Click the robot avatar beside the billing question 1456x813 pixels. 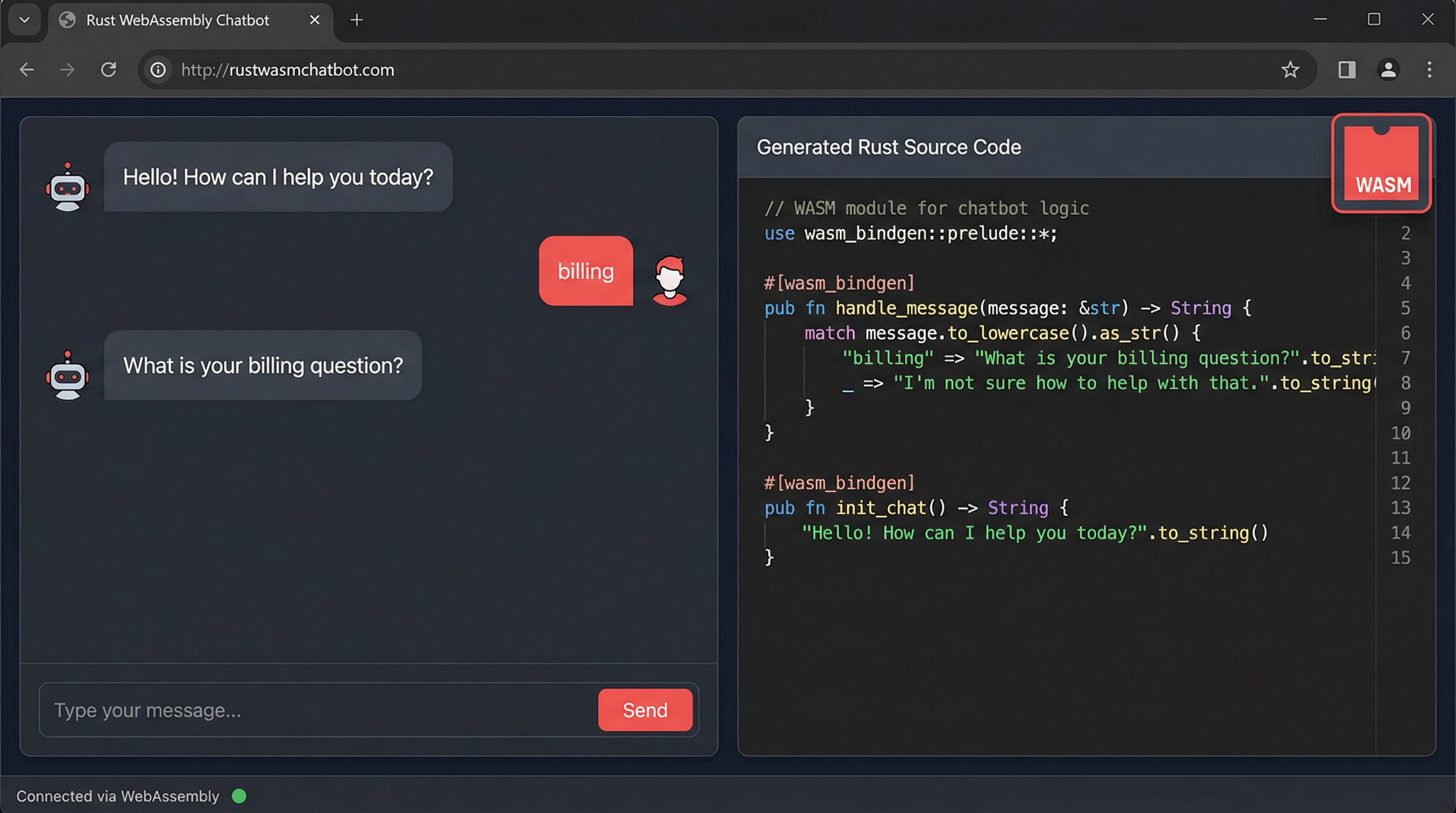68,375
